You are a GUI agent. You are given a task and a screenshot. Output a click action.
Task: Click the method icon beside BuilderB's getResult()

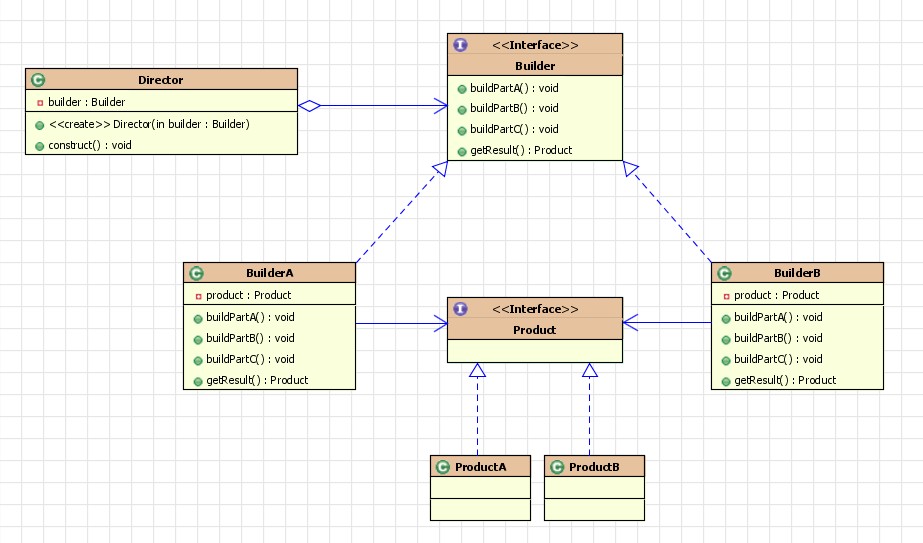pos(726,382)
